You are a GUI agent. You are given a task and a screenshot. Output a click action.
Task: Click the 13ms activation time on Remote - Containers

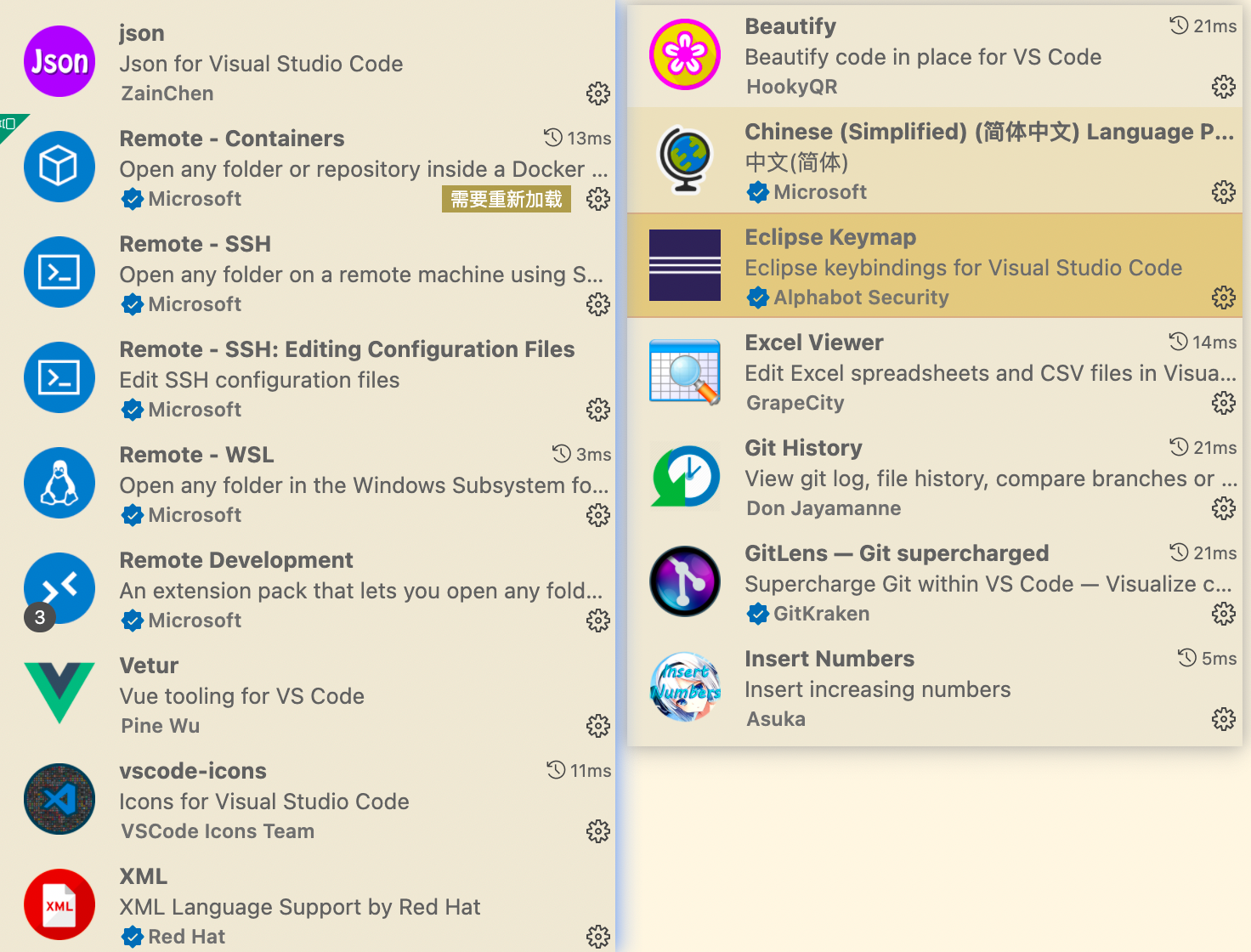[578, 138]
